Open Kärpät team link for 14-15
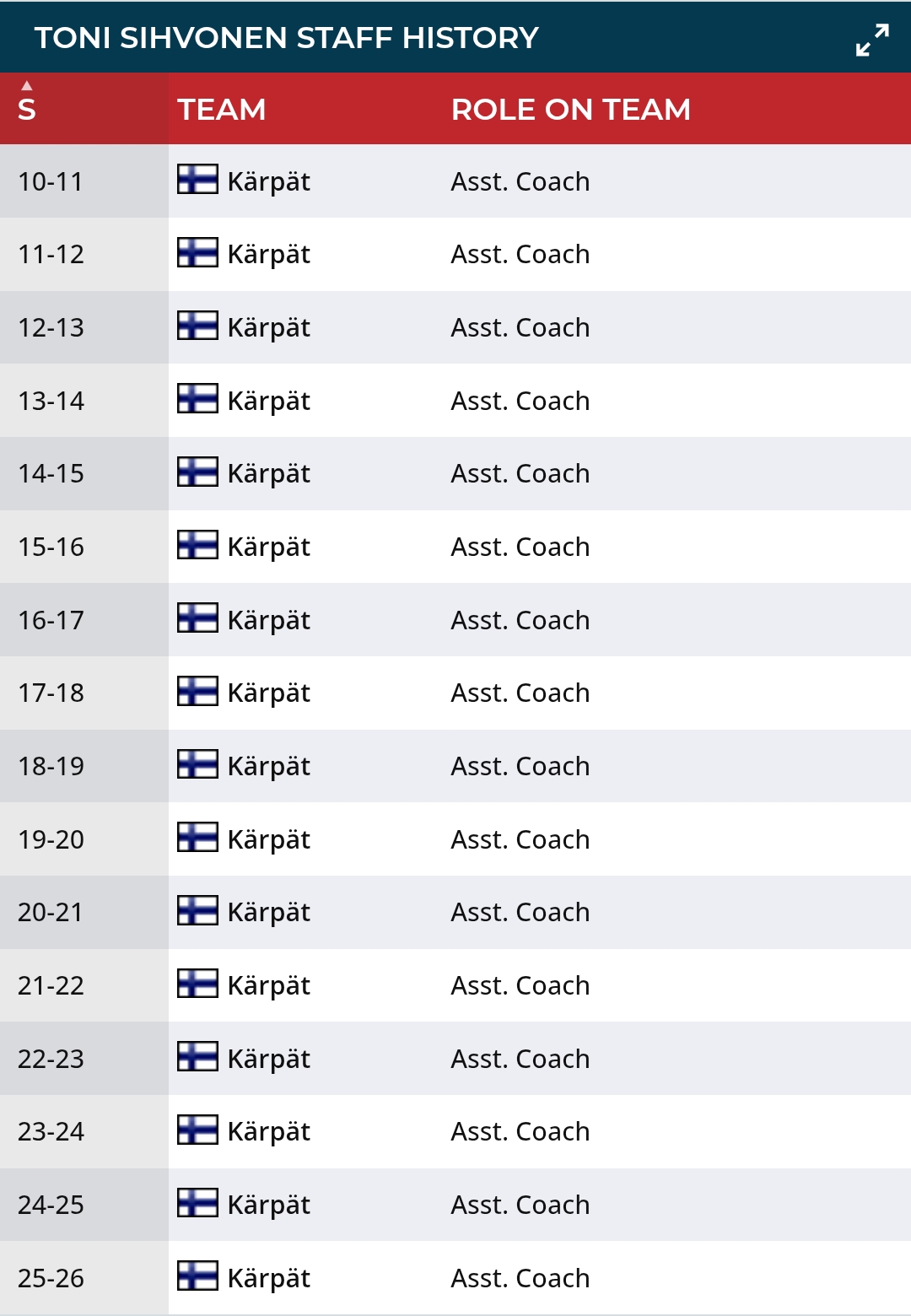 point(268,473)
